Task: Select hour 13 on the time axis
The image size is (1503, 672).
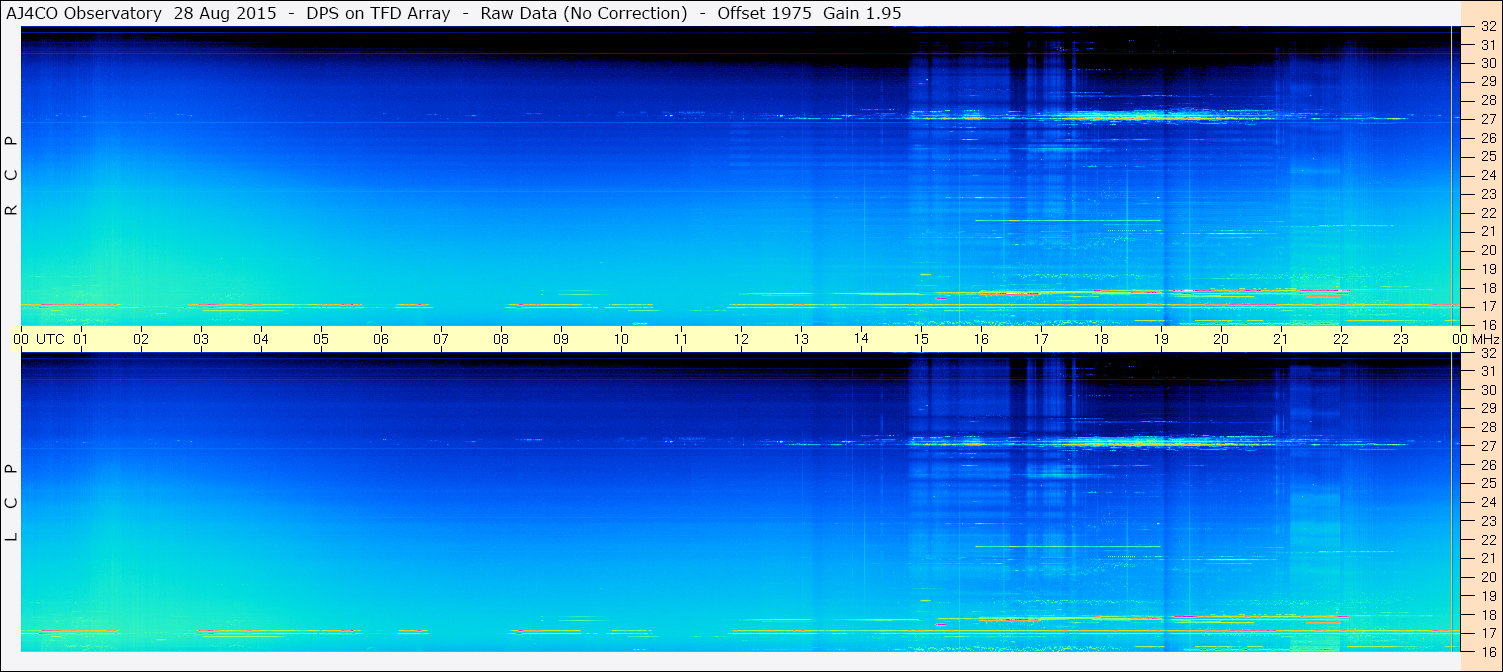Action: pyautogui.click(x=801, y=339)
